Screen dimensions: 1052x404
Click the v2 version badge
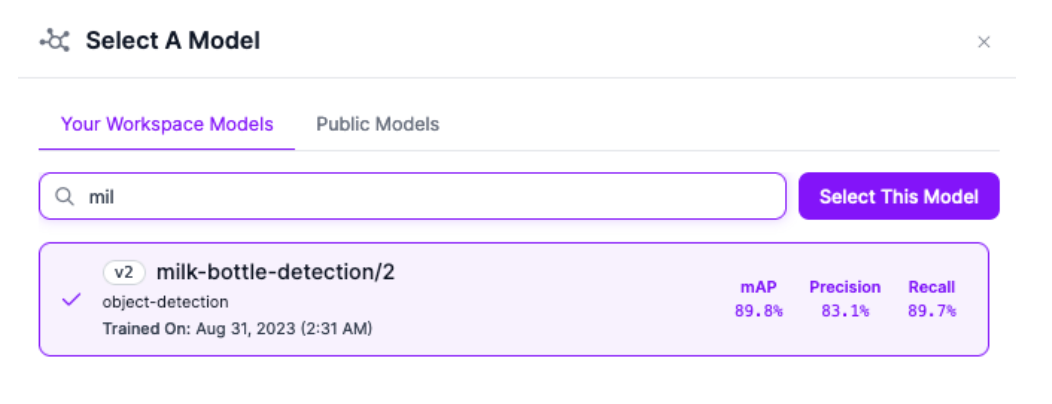click(125, 272)
